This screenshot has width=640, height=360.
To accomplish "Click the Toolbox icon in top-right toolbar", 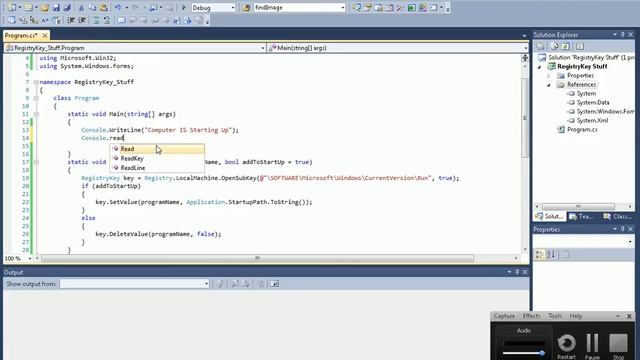I will (400, 7).
